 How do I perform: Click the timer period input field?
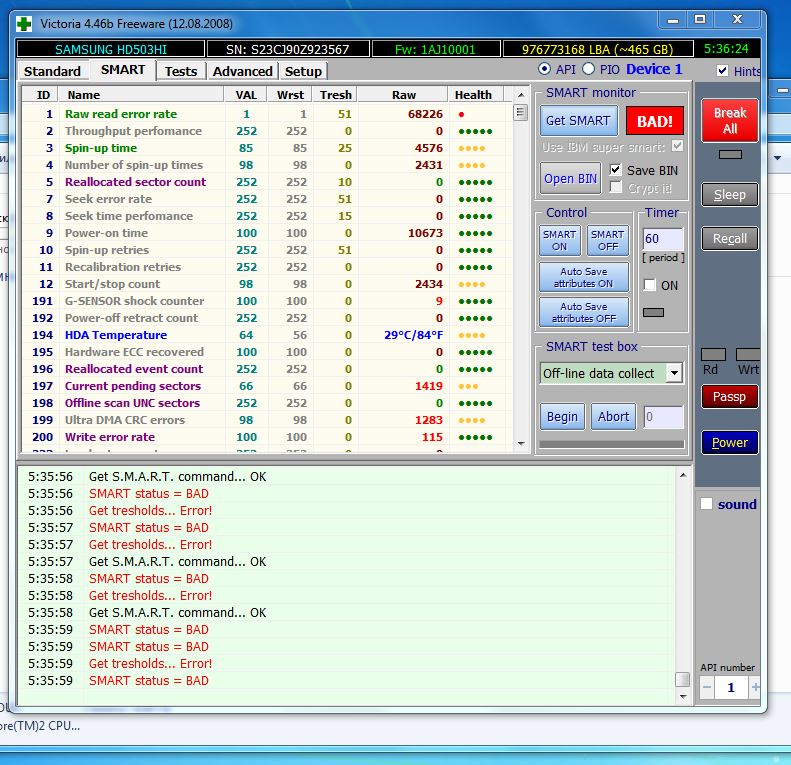pyautogui.click(x=663, y=239)
